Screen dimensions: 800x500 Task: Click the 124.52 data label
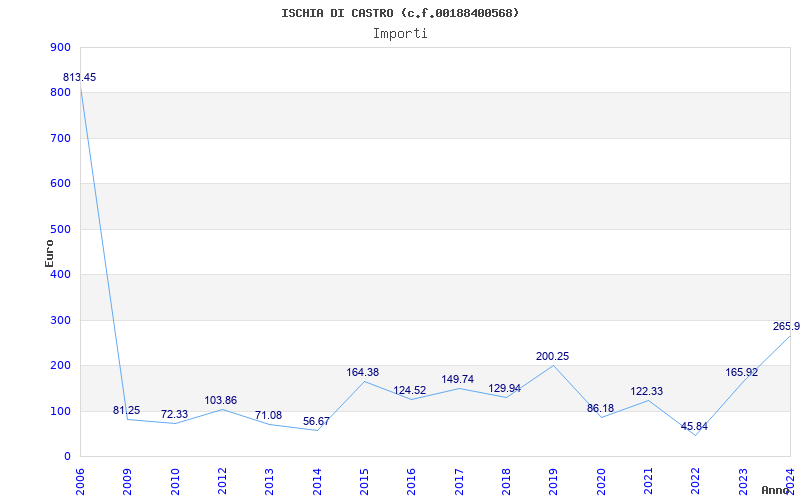(410, 391)
